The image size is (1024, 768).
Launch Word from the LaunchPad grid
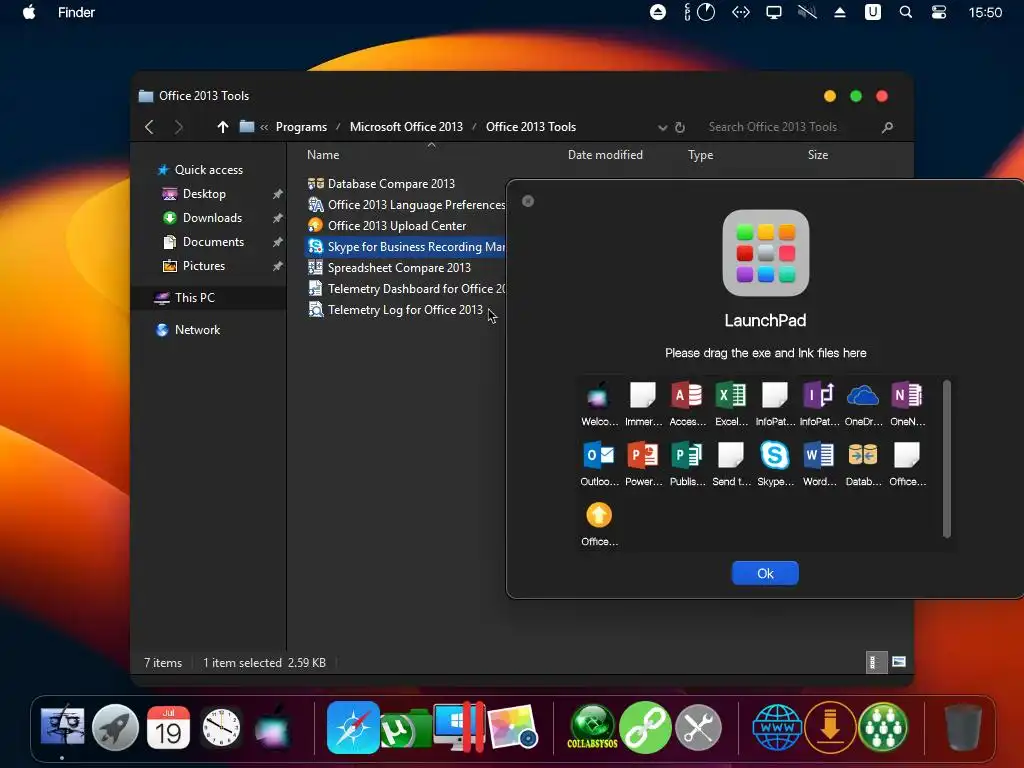click(x=819, y=464)
